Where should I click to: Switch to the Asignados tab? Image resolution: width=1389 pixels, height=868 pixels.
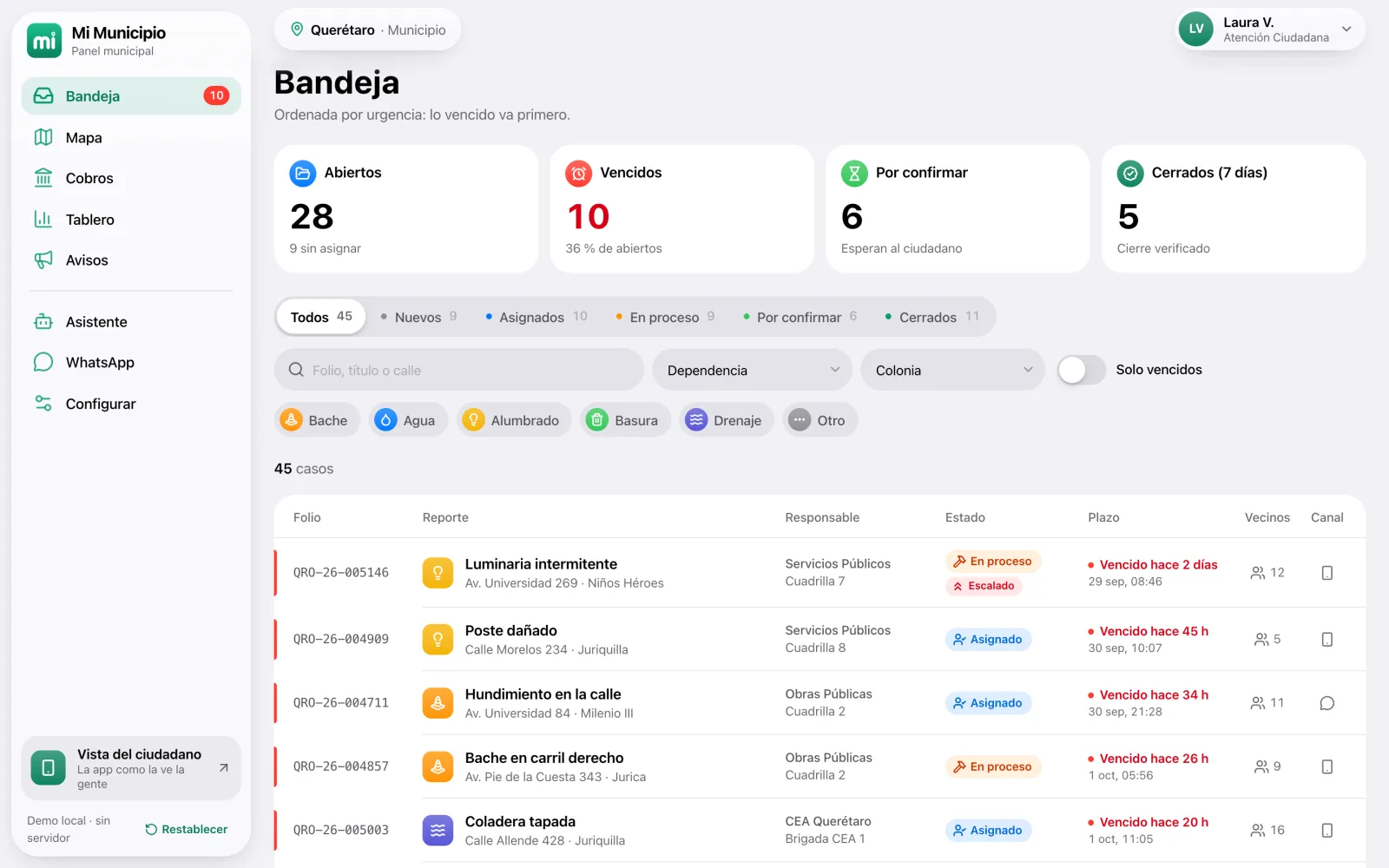point(537,317)
